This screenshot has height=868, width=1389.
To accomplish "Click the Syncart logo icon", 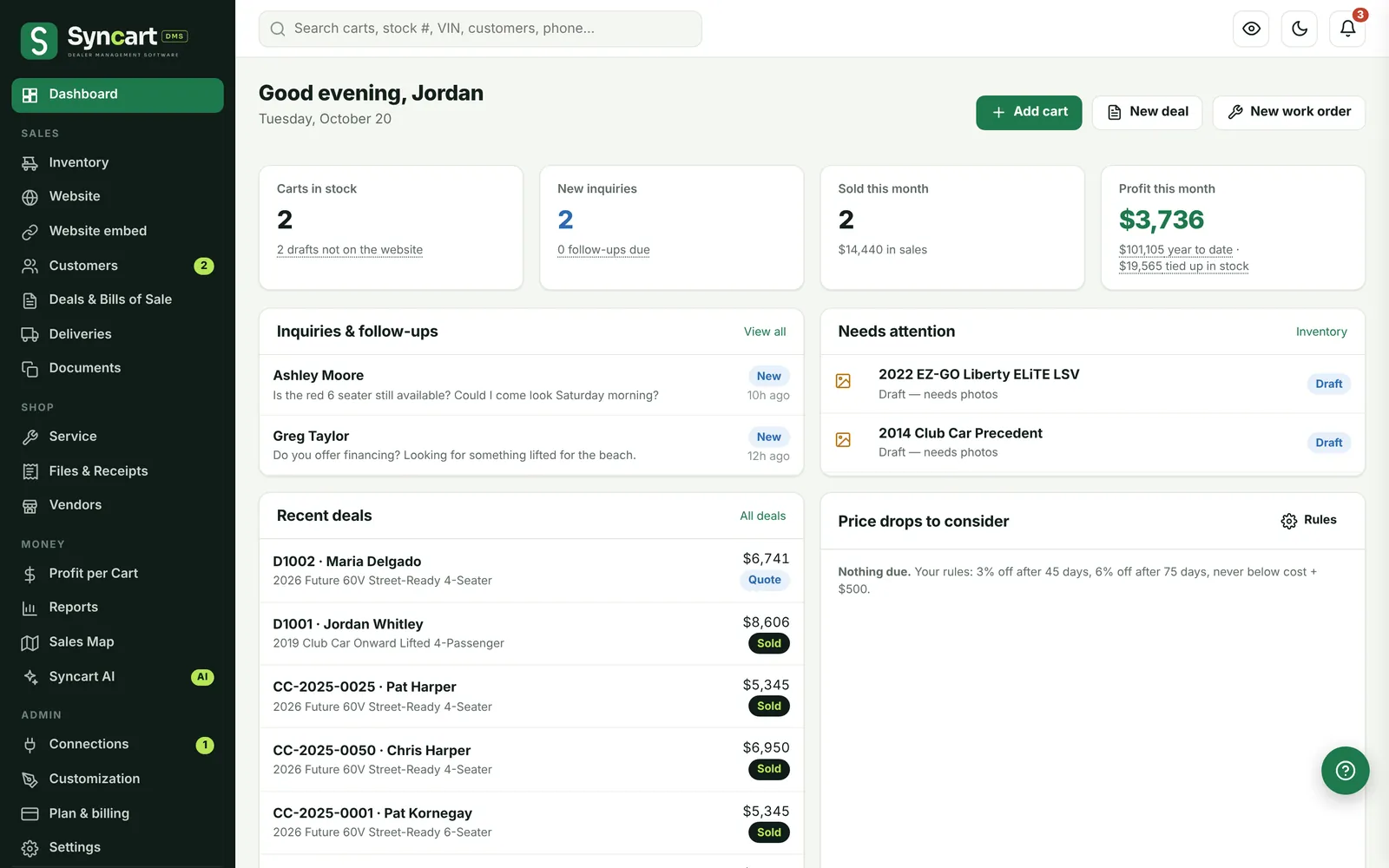I will point(39,41).
